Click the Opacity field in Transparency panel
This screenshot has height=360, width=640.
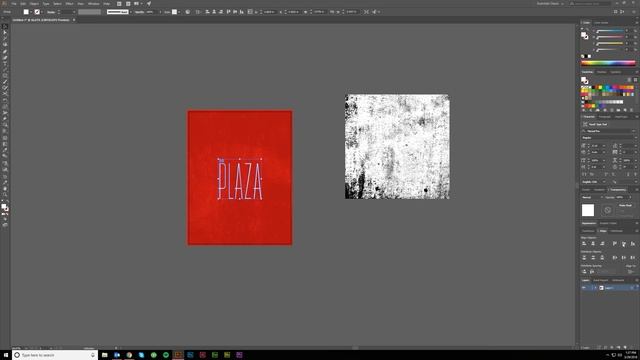[623, 197]
